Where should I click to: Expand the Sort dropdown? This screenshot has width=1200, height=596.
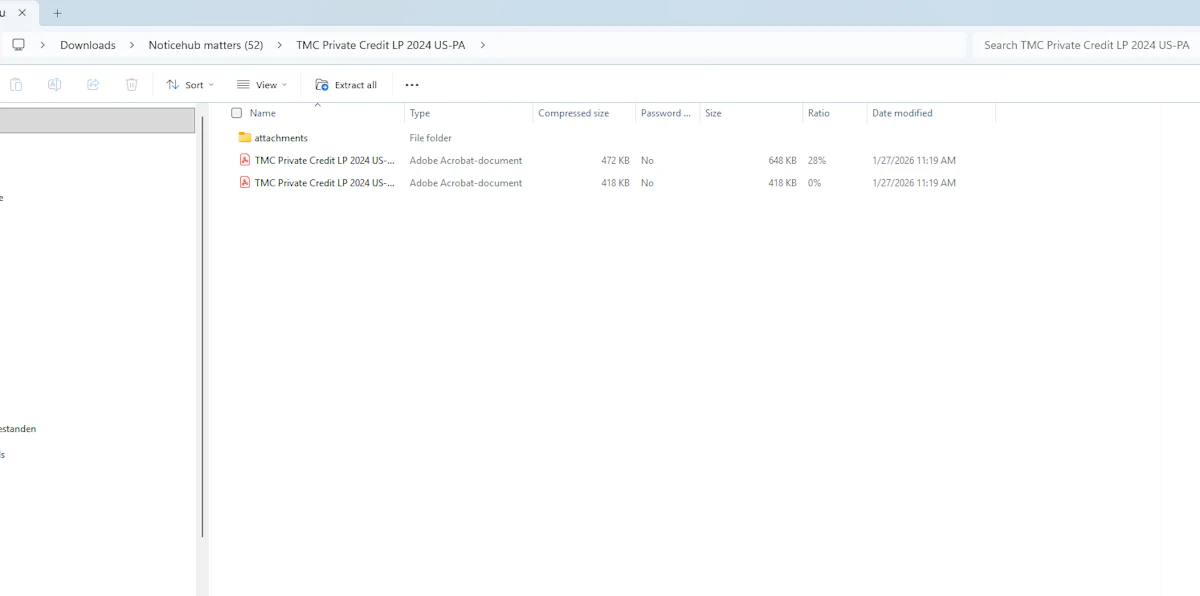click(x=190, y=85)
